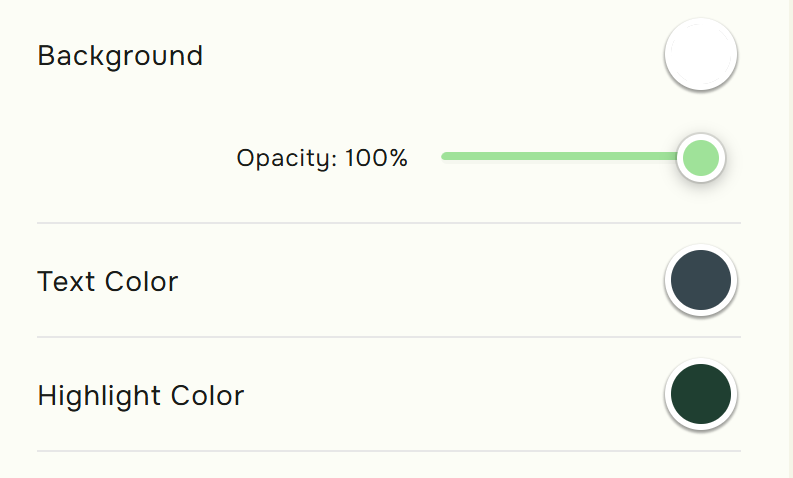This screenshot has height=478, width=793.
Task: Select the Highlight Color setting row
Action: tap(400, 396)
